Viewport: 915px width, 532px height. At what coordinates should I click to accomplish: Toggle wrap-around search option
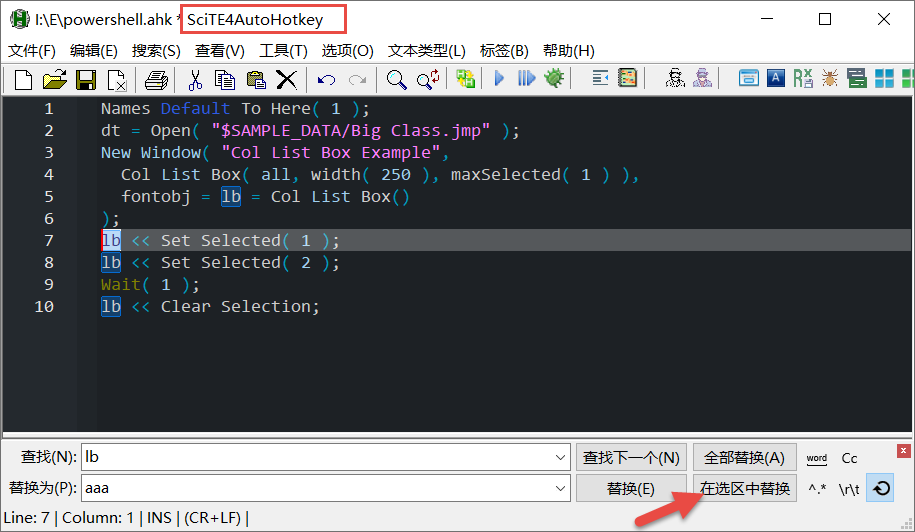(881, 488)
